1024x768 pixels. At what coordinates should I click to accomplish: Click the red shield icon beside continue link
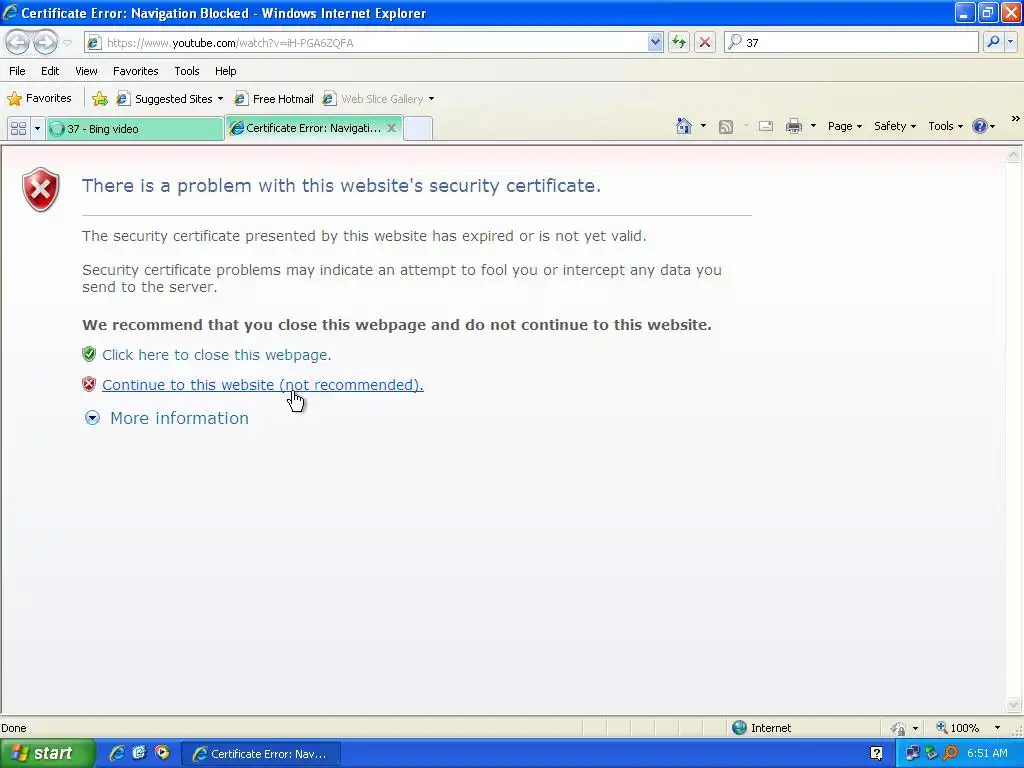[x=89, y=384]
